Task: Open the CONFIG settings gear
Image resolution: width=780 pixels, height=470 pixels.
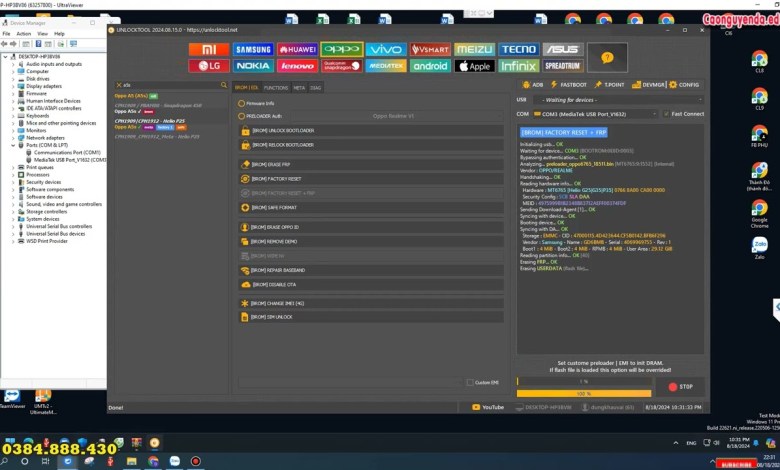Action: (x=683, y=85)
